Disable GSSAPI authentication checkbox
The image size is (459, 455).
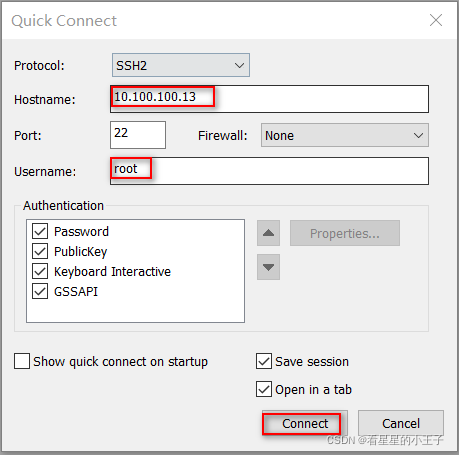coord(40,291)
